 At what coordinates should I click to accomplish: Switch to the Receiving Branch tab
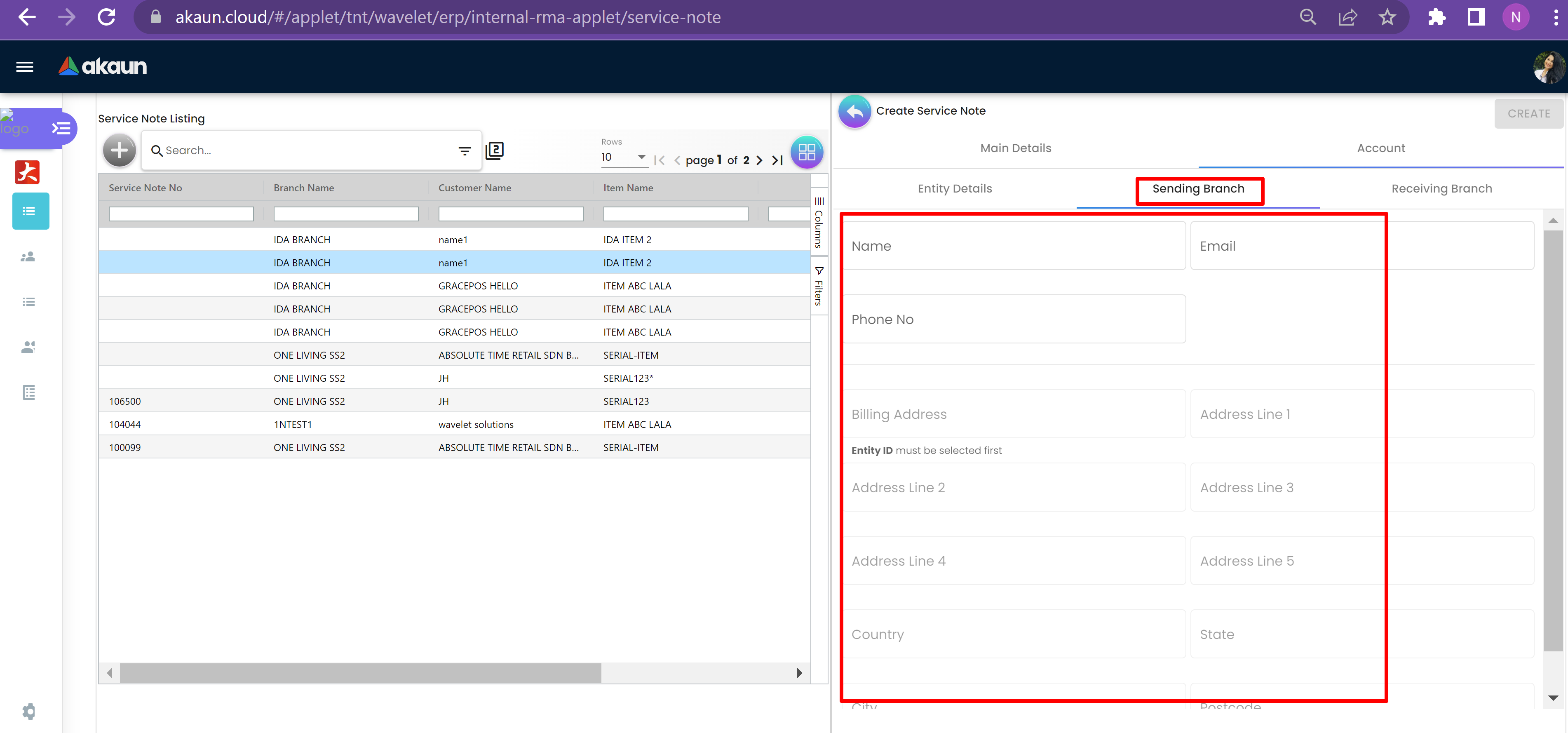[1441, 189]
